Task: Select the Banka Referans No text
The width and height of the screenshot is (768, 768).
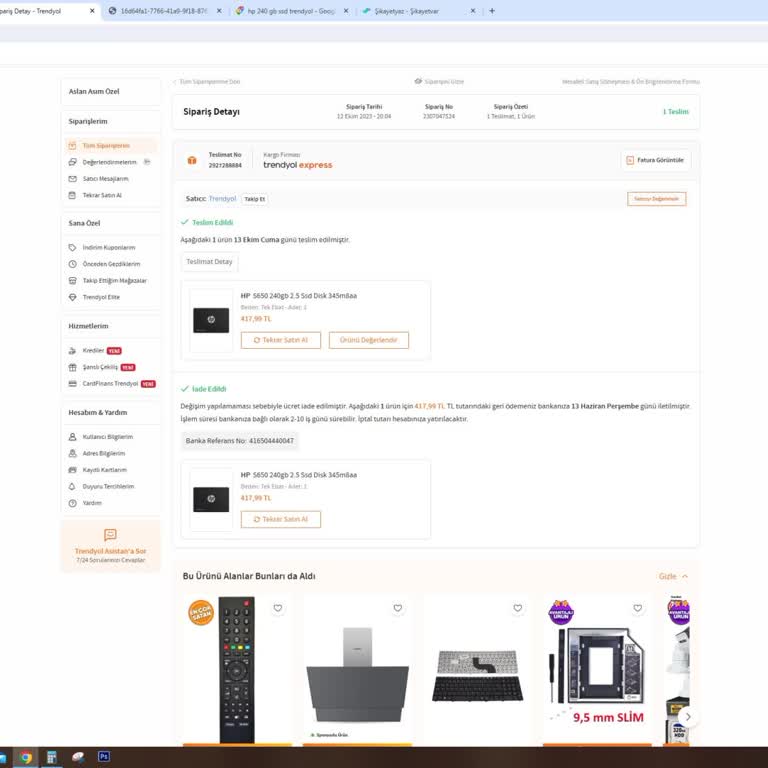Action: tap(240, 441)
